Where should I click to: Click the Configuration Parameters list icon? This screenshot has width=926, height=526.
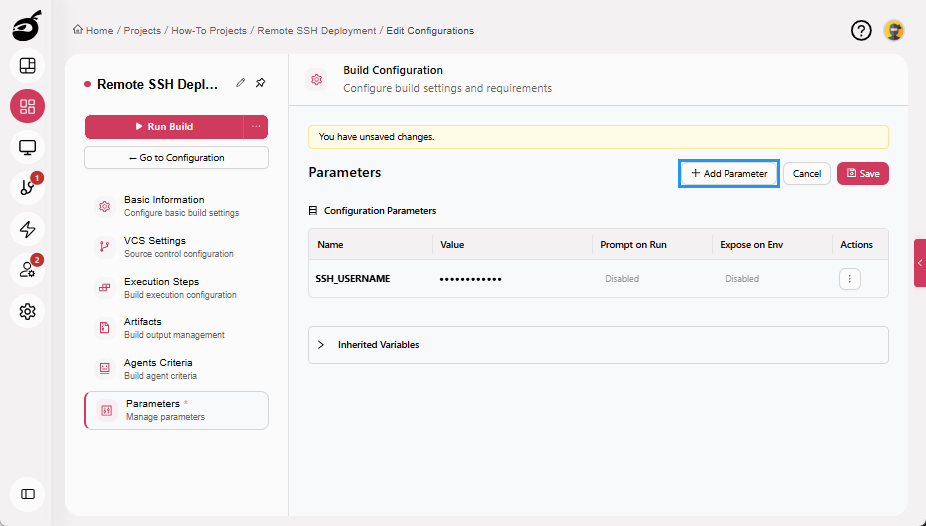click(313, 211)
